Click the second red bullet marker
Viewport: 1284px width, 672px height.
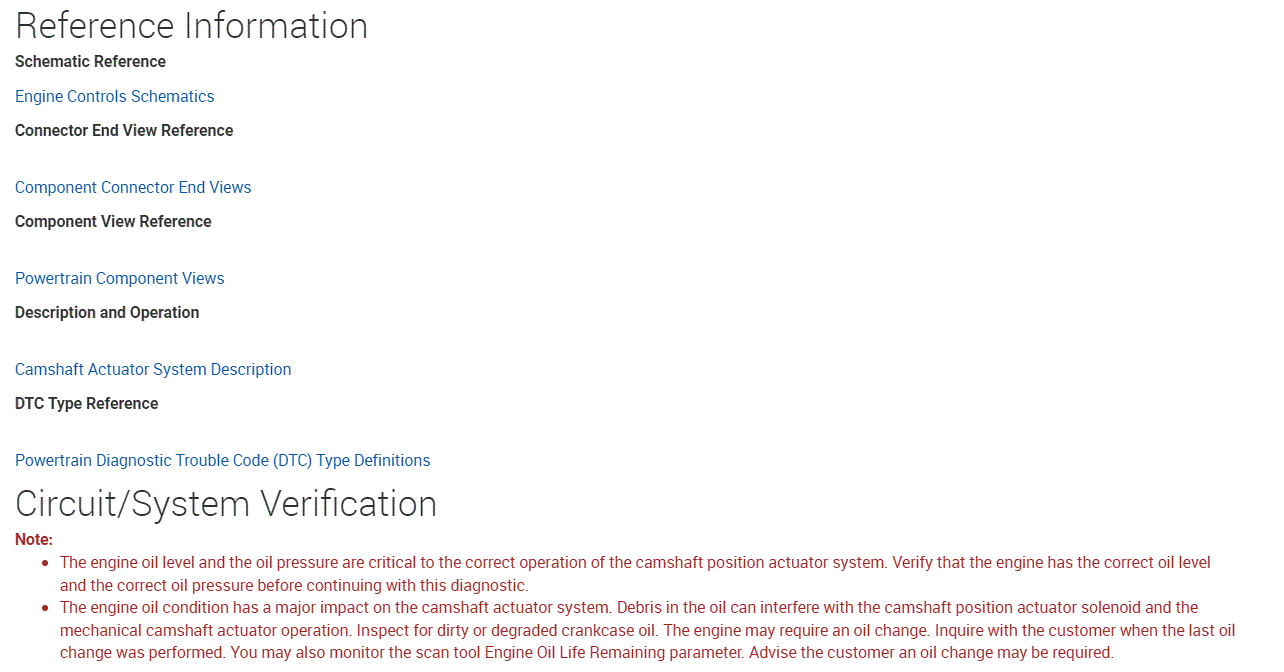(x=45, y=608)
